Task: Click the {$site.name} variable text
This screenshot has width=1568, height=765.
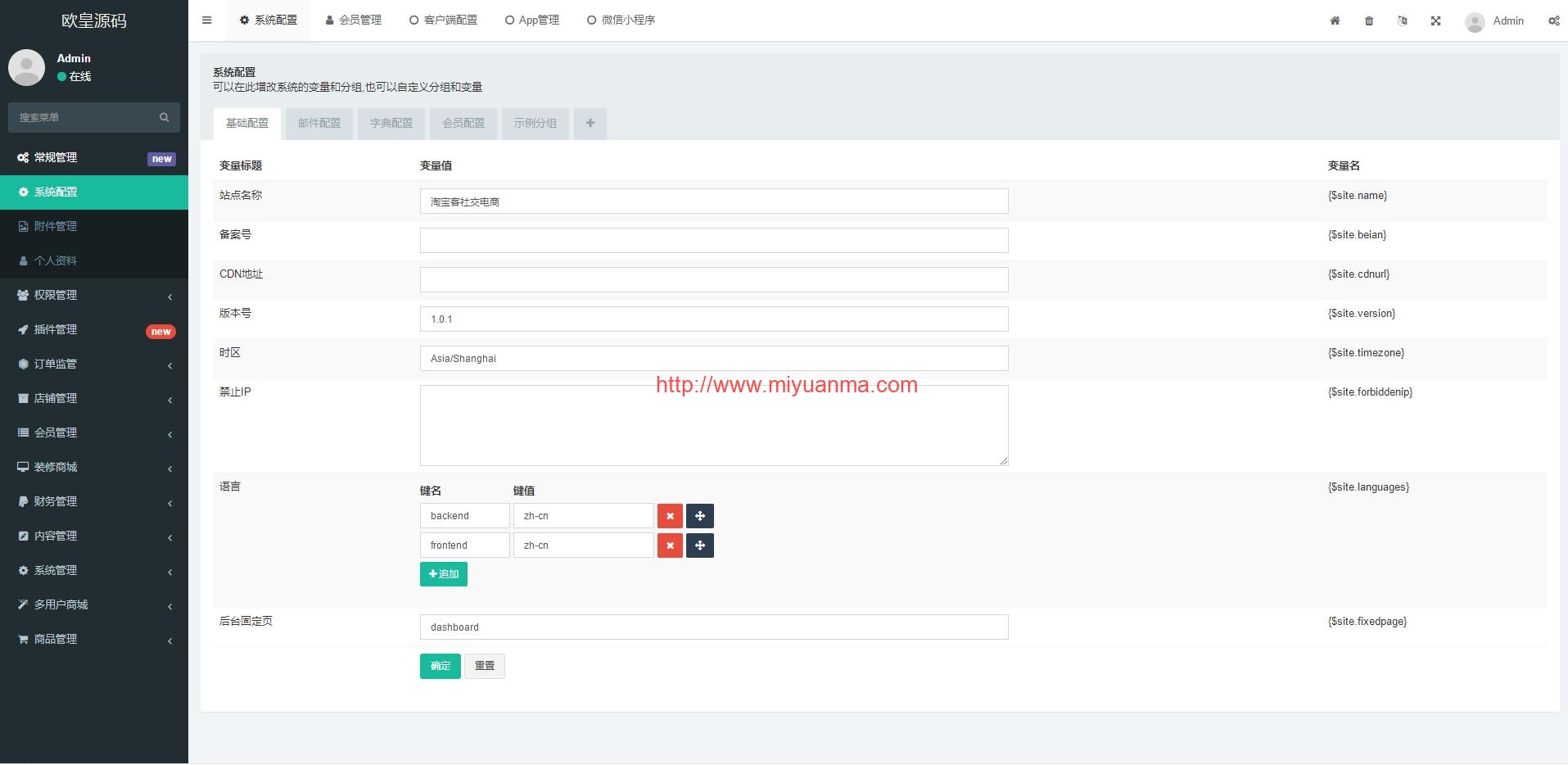Action: (1358, 196)
